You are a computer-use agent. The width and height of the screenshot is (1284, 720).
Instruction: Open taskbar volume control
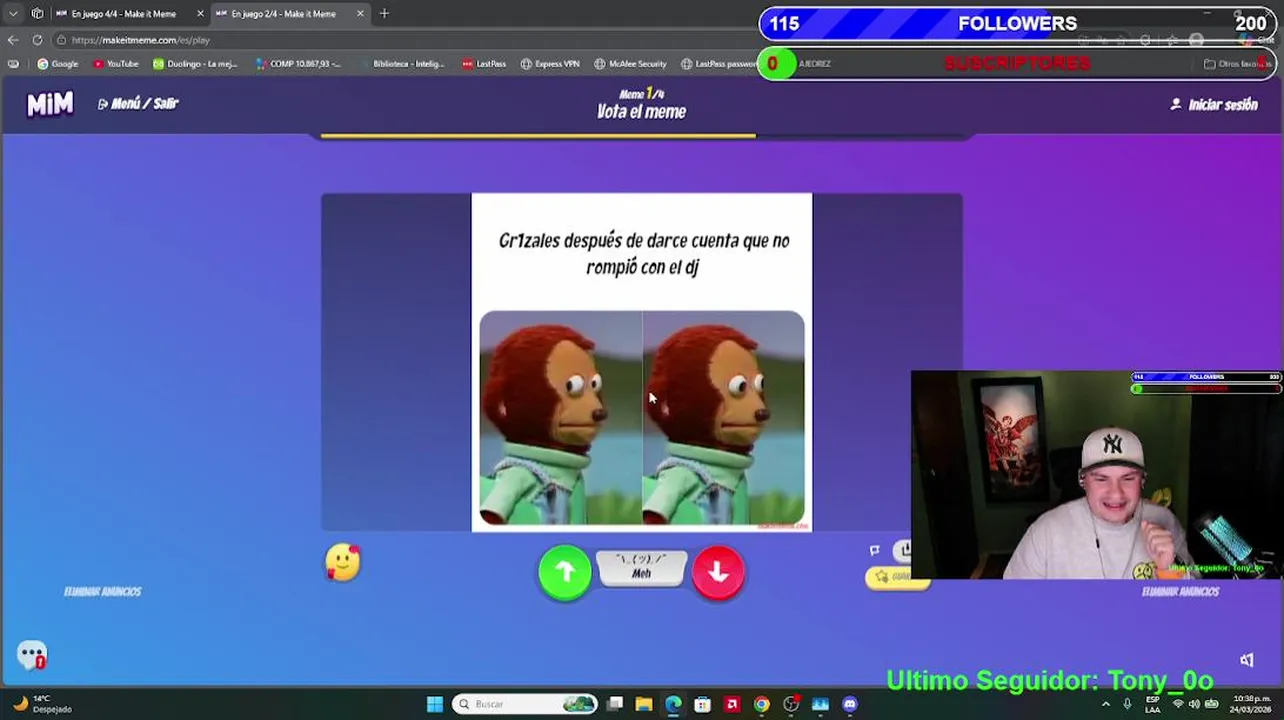[x=1195, y=704]
